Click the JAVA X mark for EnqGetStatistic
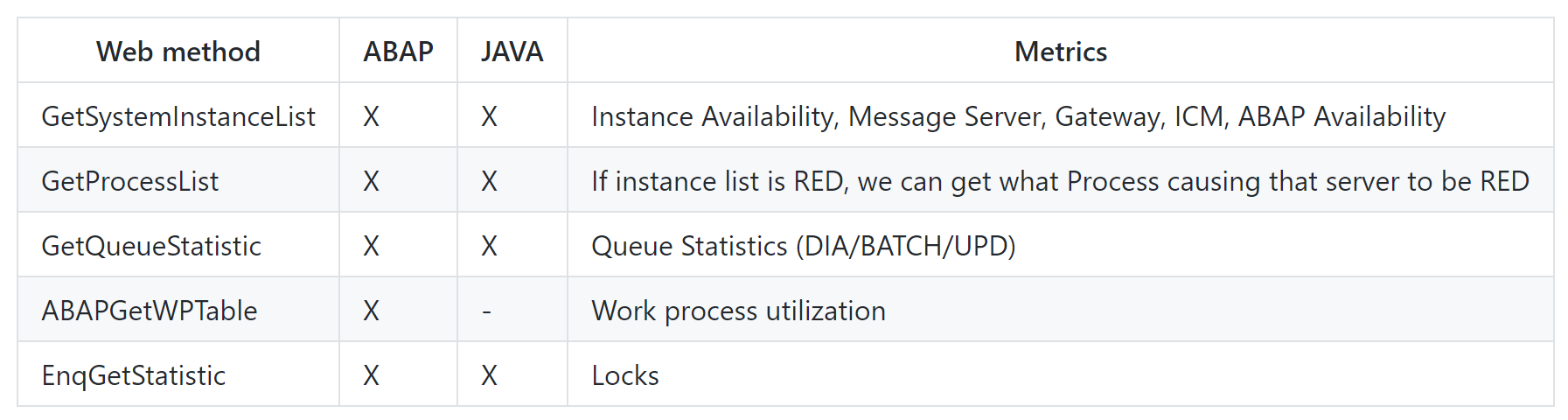1568x420 pixels. [x=489, y=375]
